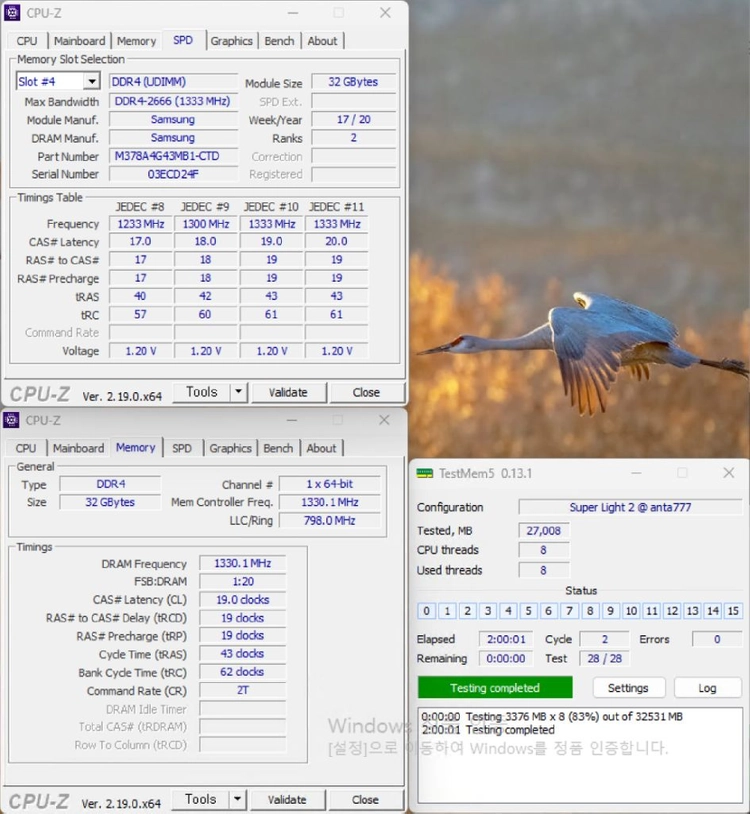750x814 pixels.
Task: Click the Channel # 1 x 64-bit value
Action: (330, 484)
